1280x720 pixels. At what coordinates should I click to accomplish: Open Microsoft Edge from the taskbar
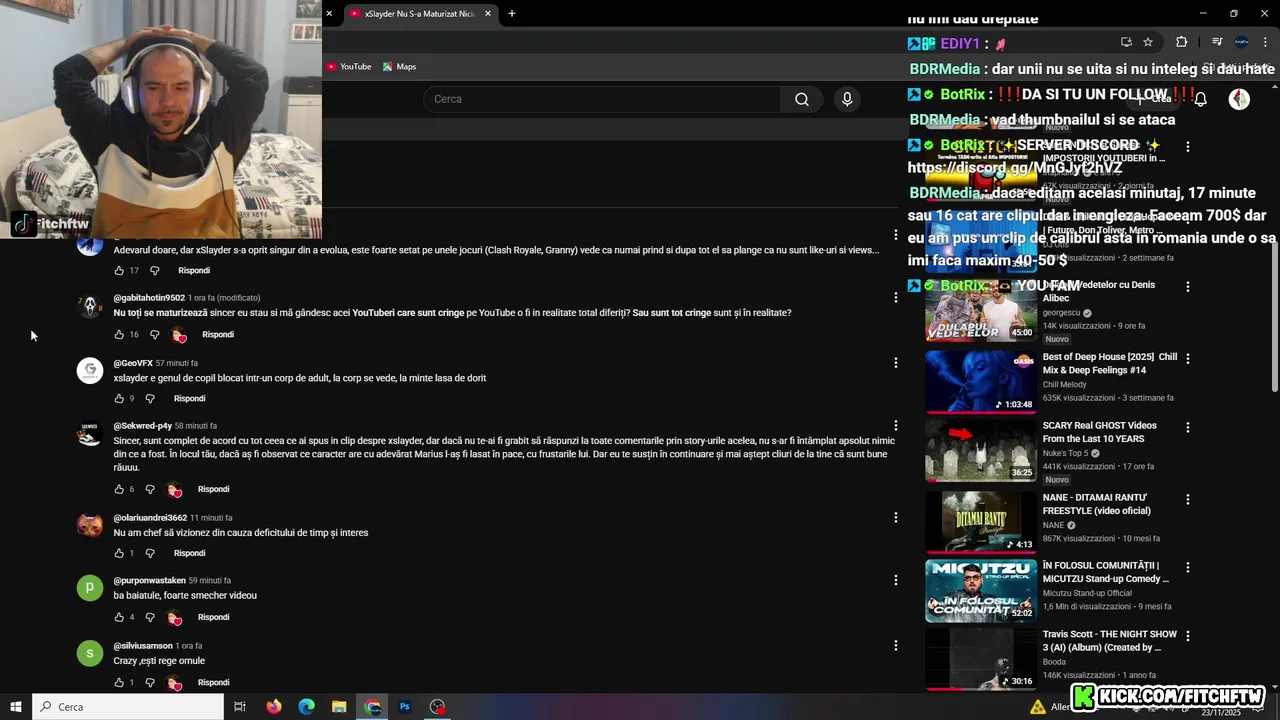click(x=306, y=707)
